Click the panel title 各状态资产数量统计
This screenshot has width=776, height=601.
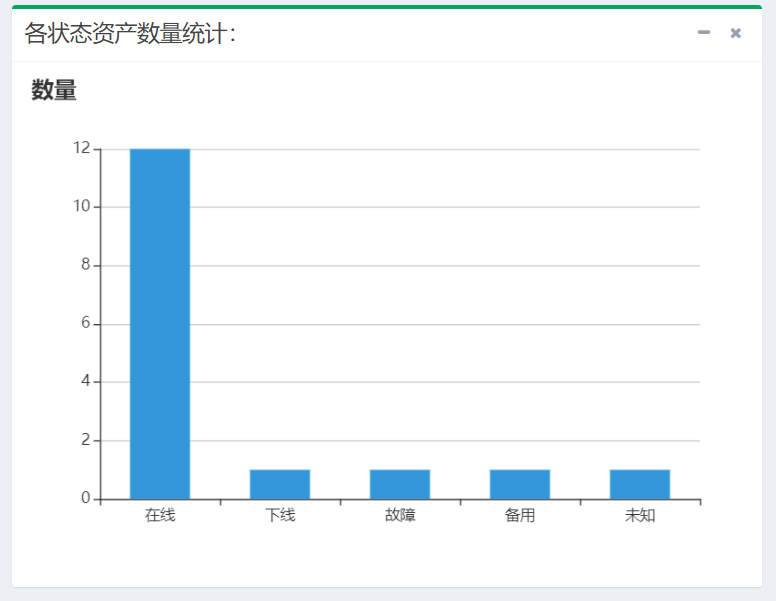click(x=130, y=34)
